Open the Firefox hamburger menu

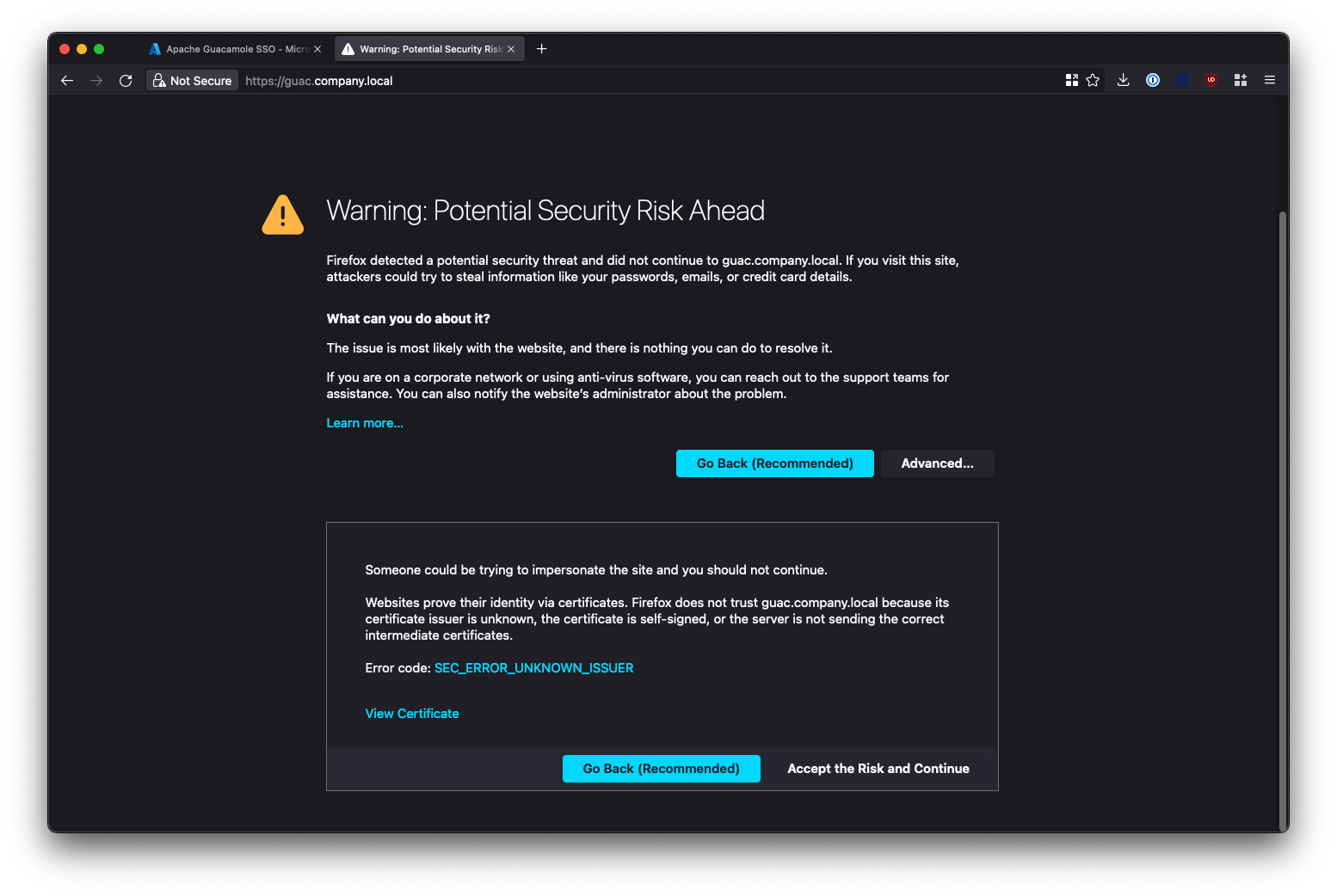1269,81
